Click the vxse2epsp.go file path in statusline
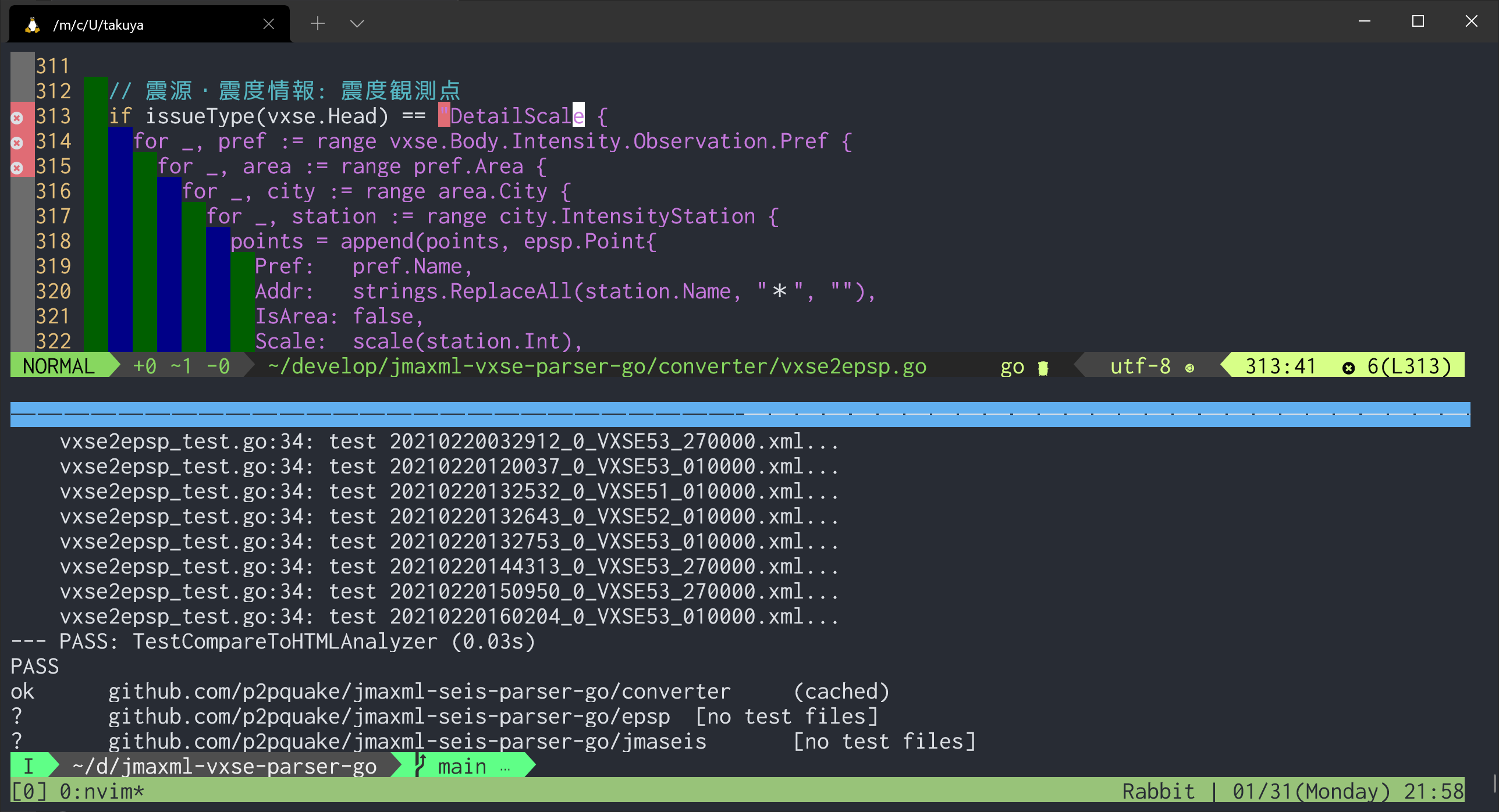Screen dimensions: 1499x812 (597, 366)
